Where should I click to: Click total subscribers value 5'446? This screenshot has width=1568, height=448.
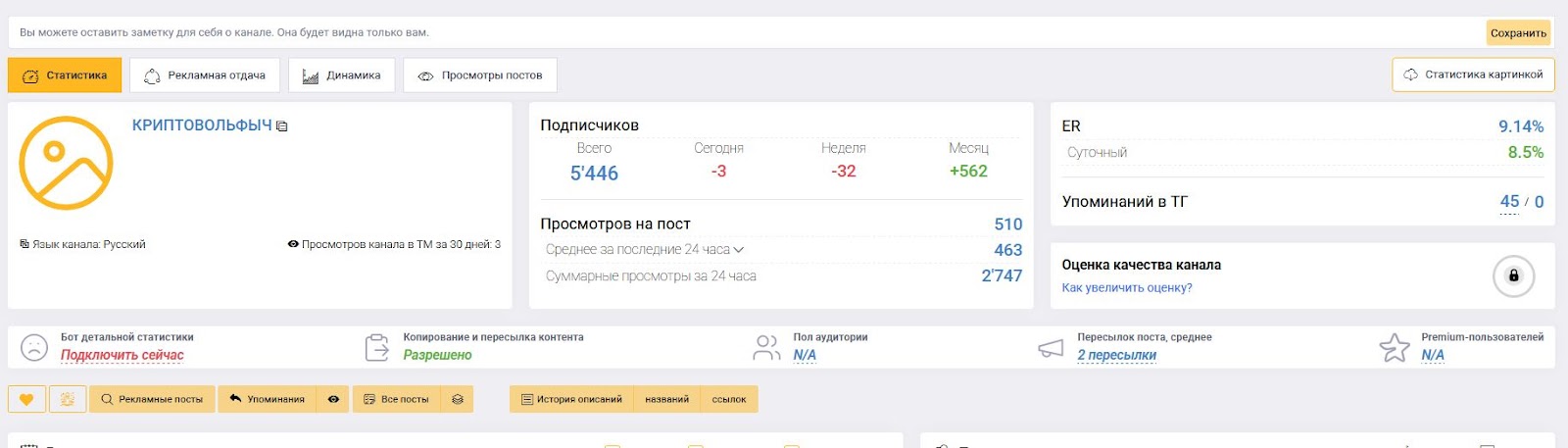pyautogui.click(x=594, y=174)
